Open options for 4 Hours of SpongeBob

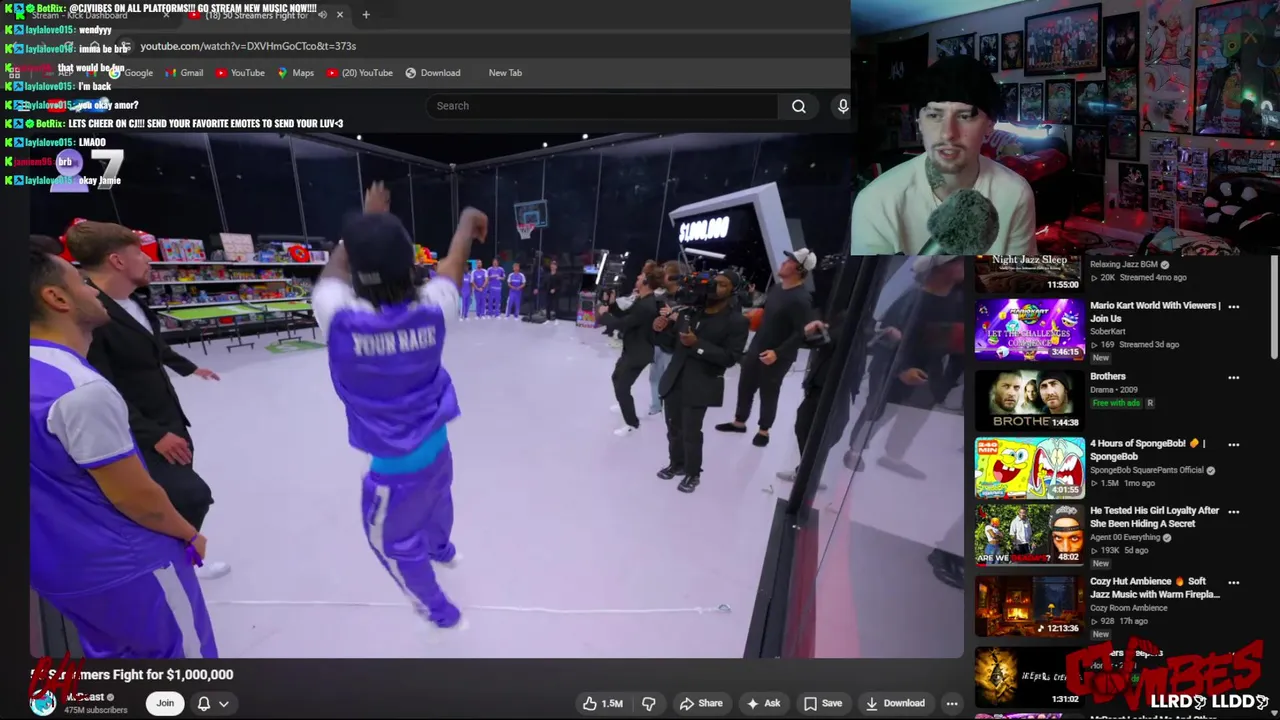click(x=1233, y=445)
